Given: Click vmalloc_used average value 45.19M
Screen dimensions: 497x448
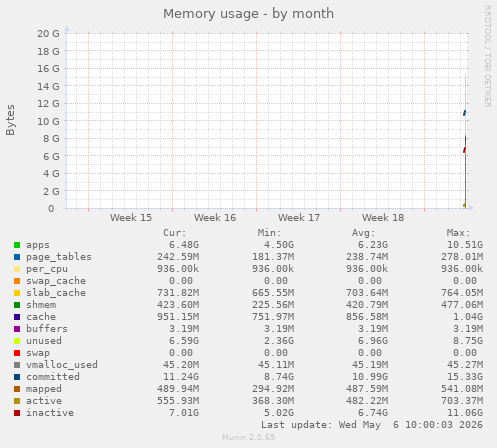Looking at the screenshot, I should 370,365.
